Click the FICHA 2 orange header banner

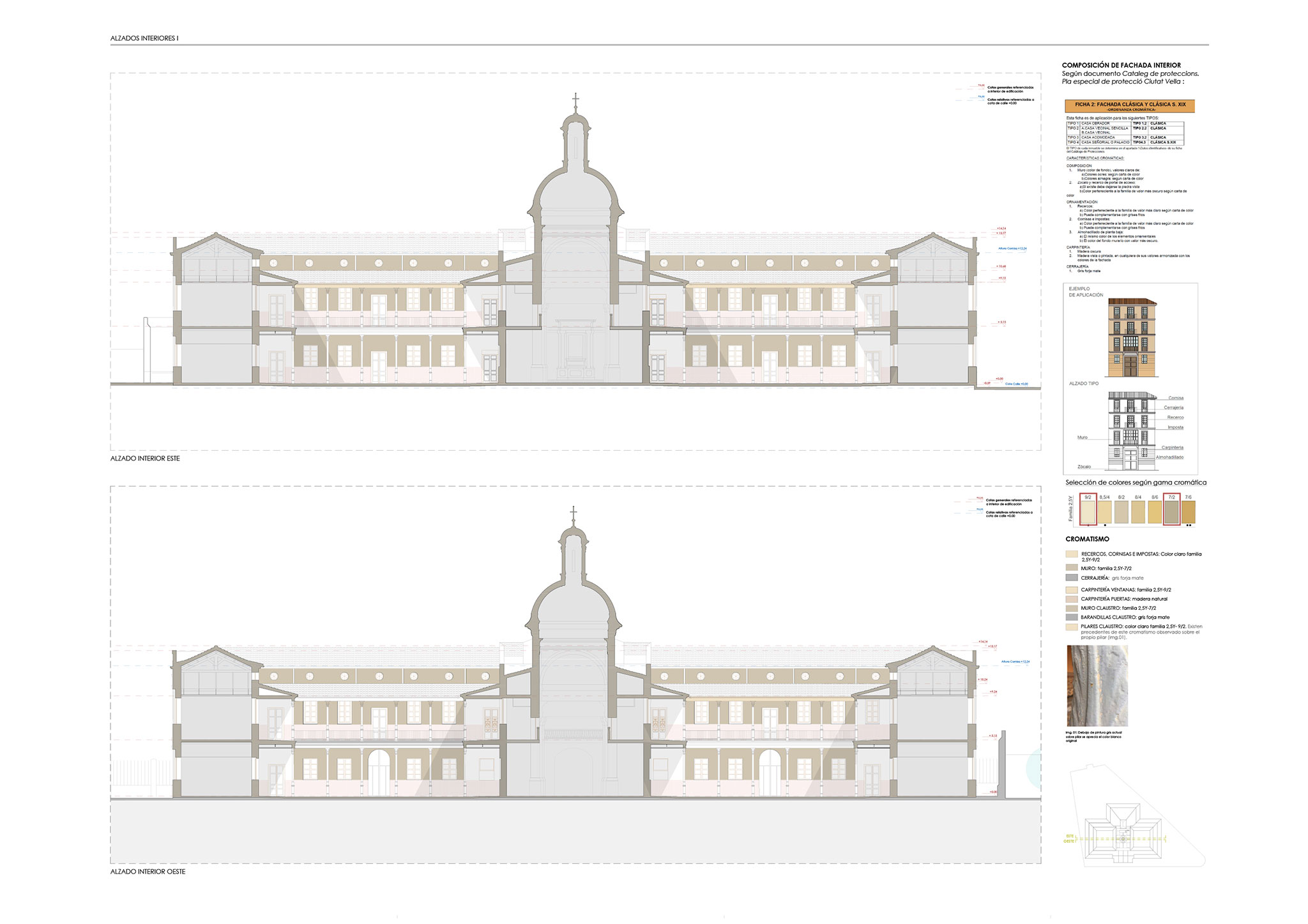pos(1130,106)
